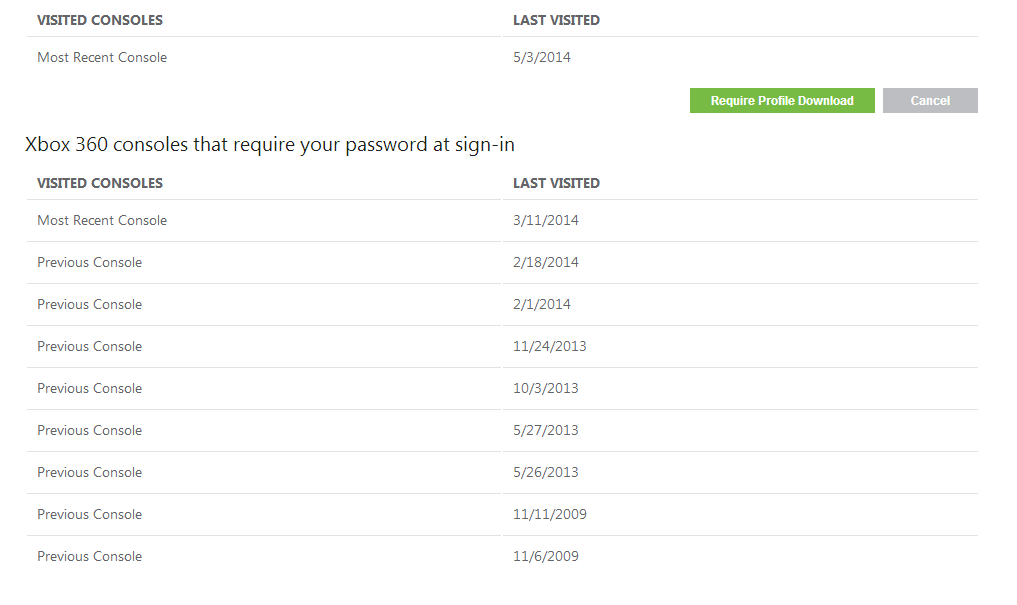Select the Previous Console visited 5/27/2013
This screenshot has width=1017, height=605.
coord(90,431)
